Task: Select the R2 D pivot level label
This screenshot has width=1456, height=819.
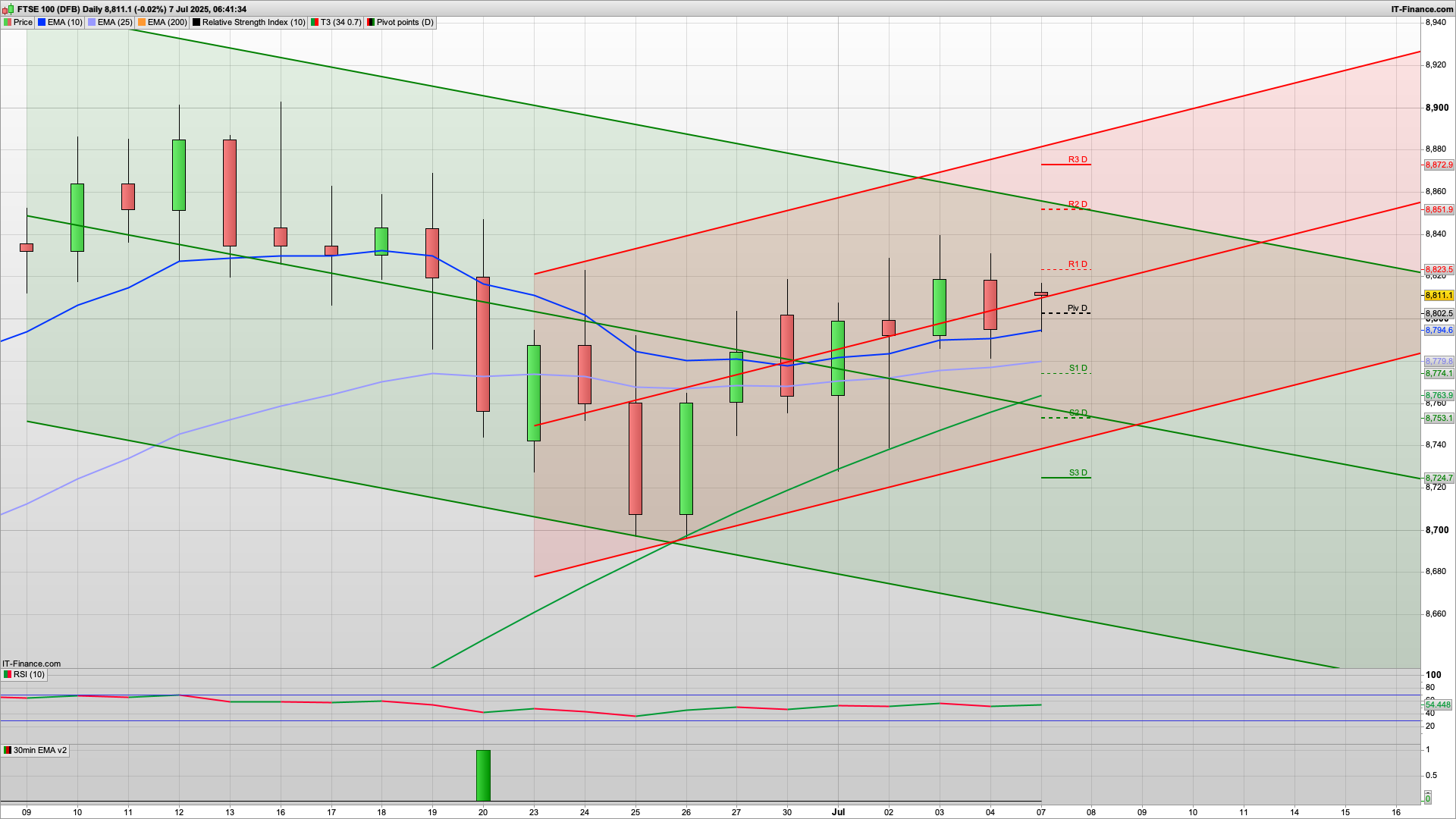Action: click(1078, 204)
